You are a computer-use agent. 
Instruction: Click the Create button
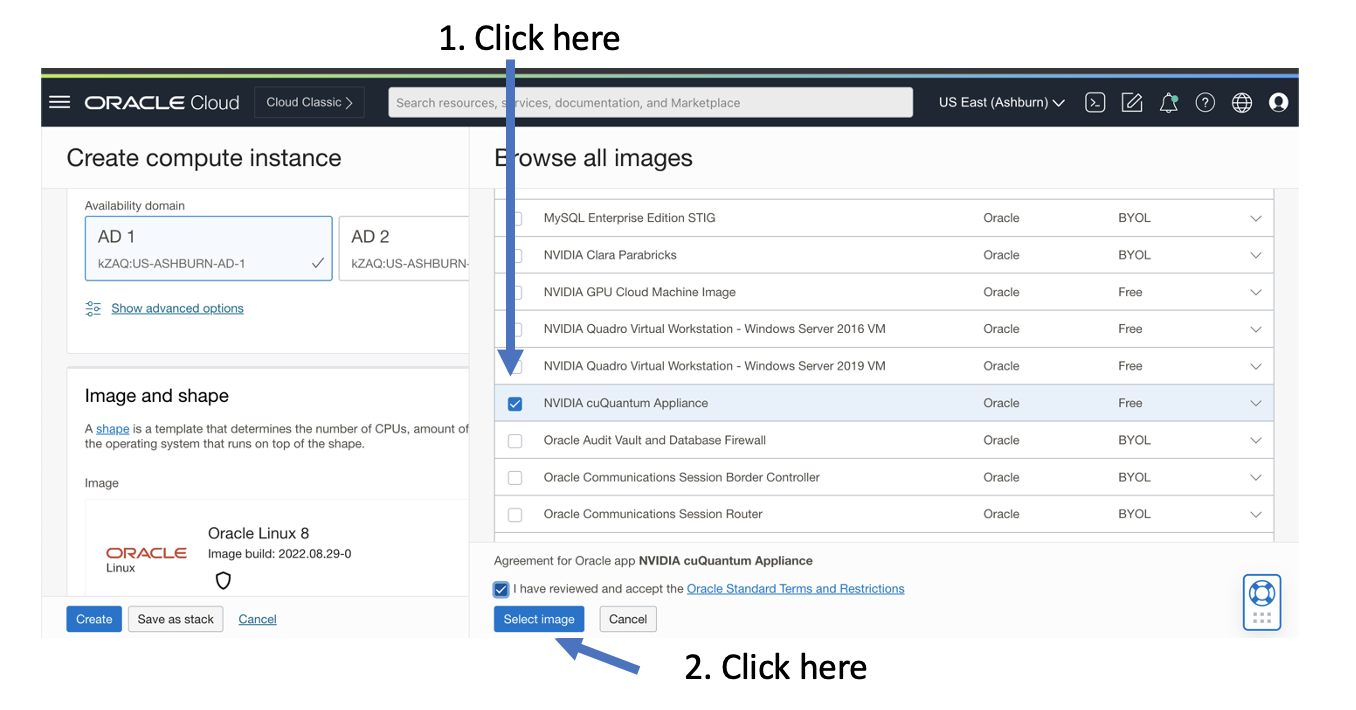pos(94,619)
